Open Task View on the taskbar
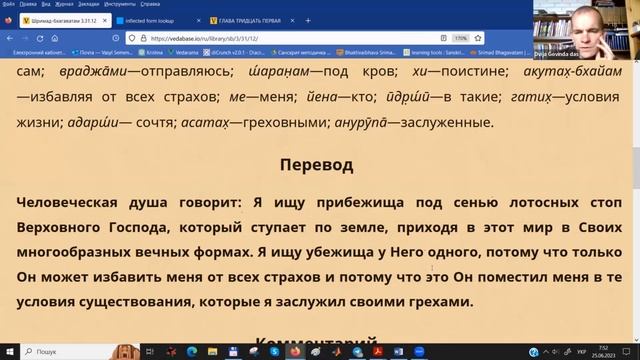This screenshot has height=360, width=640. (149, 351)
